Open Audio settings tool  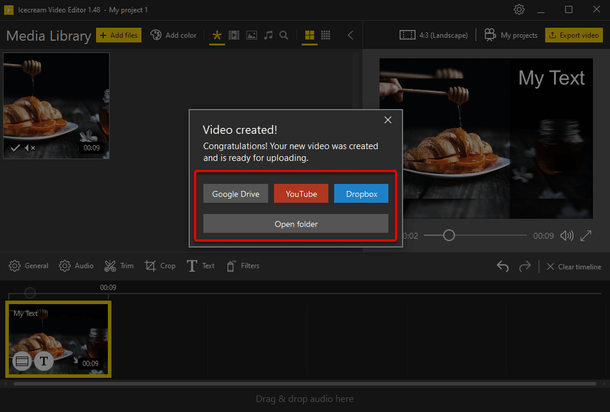pyautogui.click(x=76, y=266)
